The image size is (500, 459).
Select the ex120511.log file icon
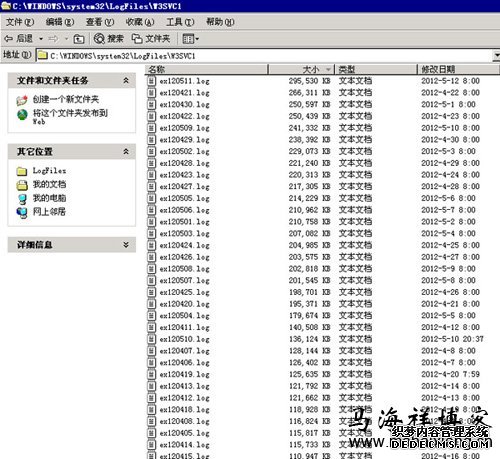coord(151,81)
